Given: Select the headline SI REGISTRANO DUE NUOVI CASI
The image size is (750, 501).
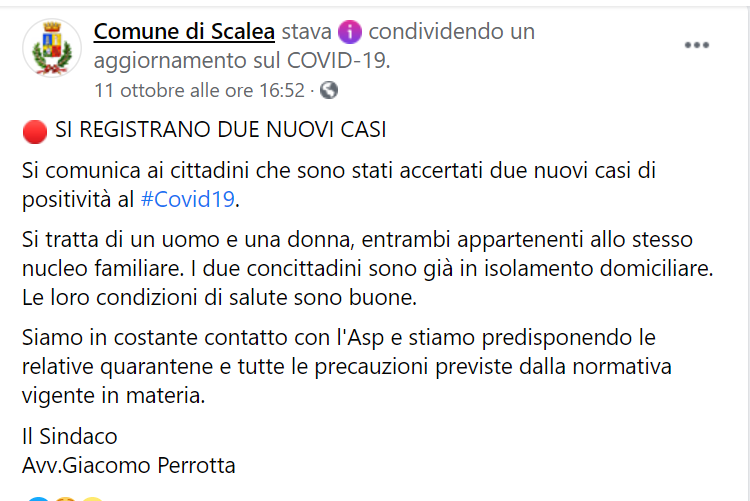Looking at the screenshot, I should coord(221,130).
